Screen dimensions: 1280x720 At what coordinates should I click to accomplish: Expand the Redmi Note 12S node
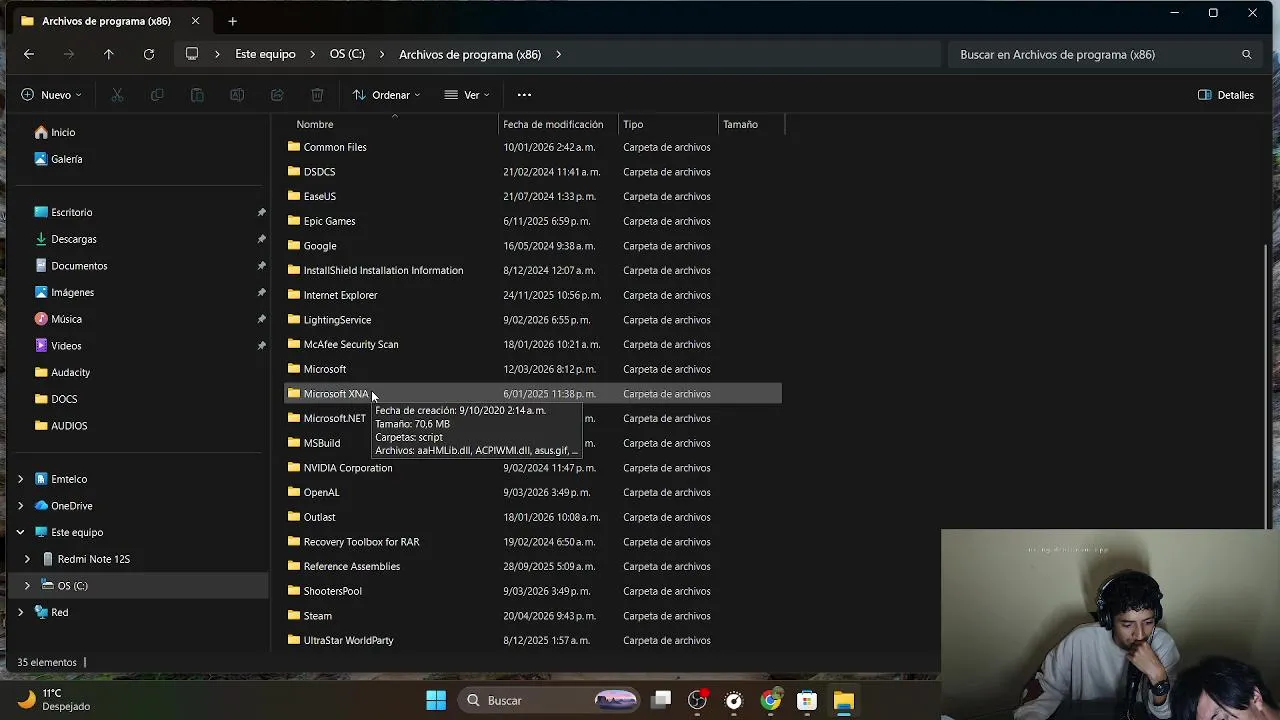27,559
